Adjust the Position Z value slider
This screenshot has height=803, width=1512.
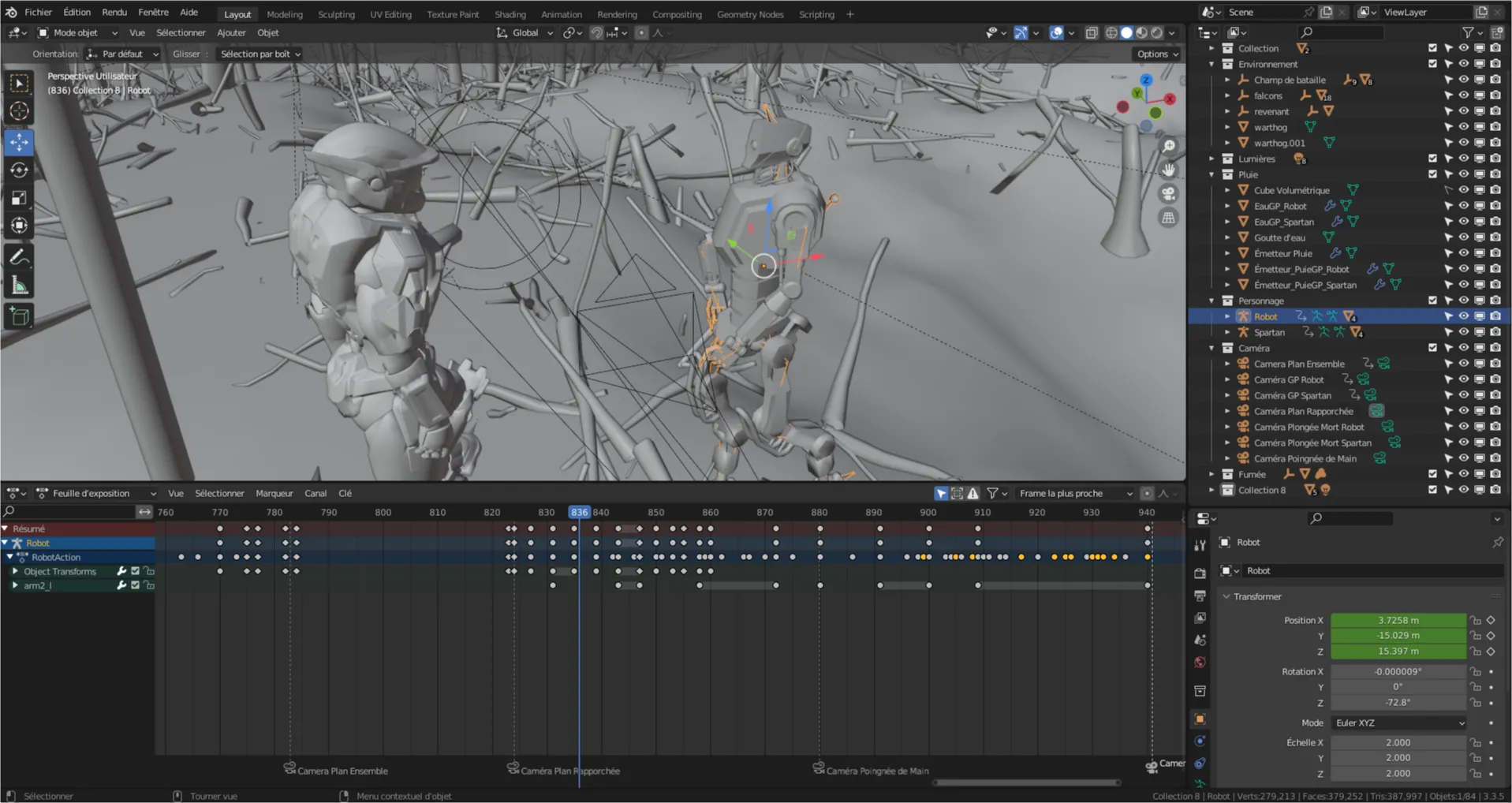(1398, 652)
